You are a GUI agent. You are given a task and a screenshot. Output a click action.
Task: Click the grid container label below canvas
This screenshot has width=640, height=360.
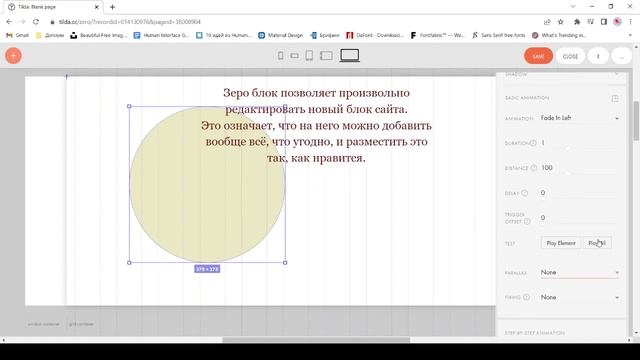pyautogui.click(x=81, y=324)
